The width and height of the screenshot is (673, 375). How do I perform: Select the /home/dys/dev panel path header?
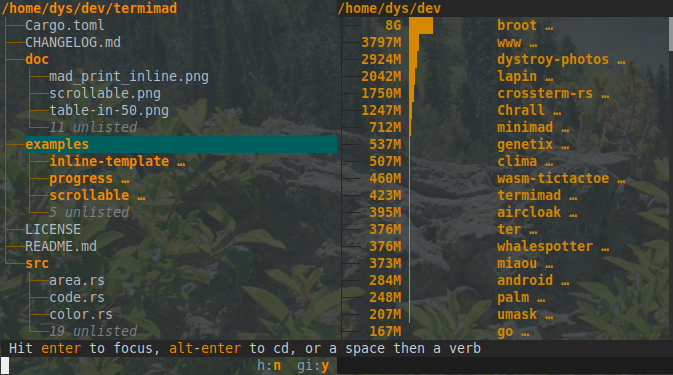pos(389,8)
